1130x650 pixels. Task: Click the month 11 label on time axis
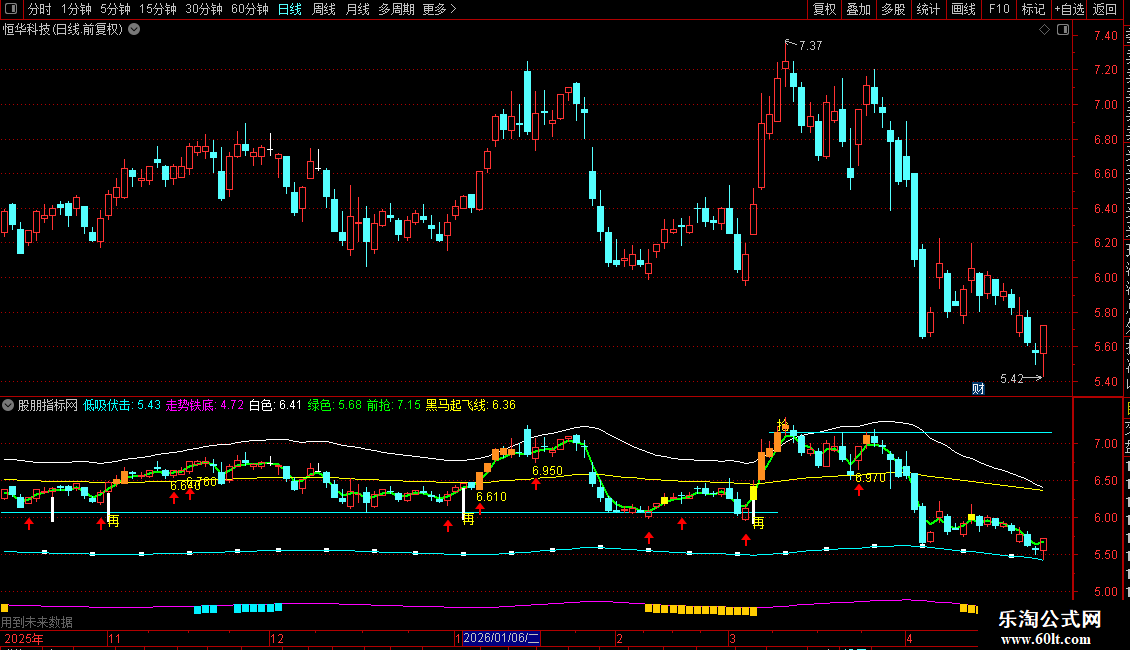point(114,638)
